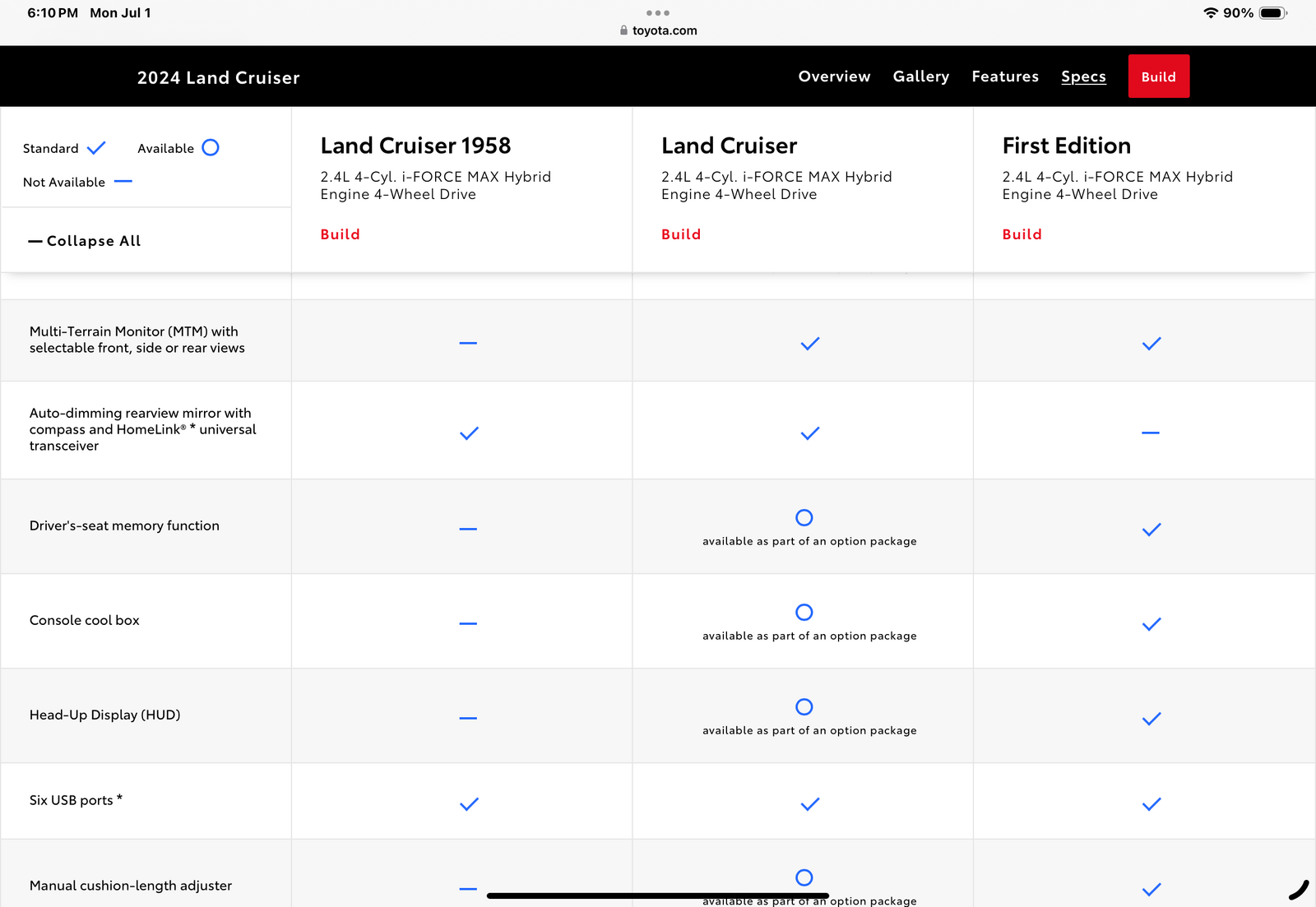Click the lock icon beside toyota.com
The width and height of the screenshot is (1316, 907).
tap(623, 30)
